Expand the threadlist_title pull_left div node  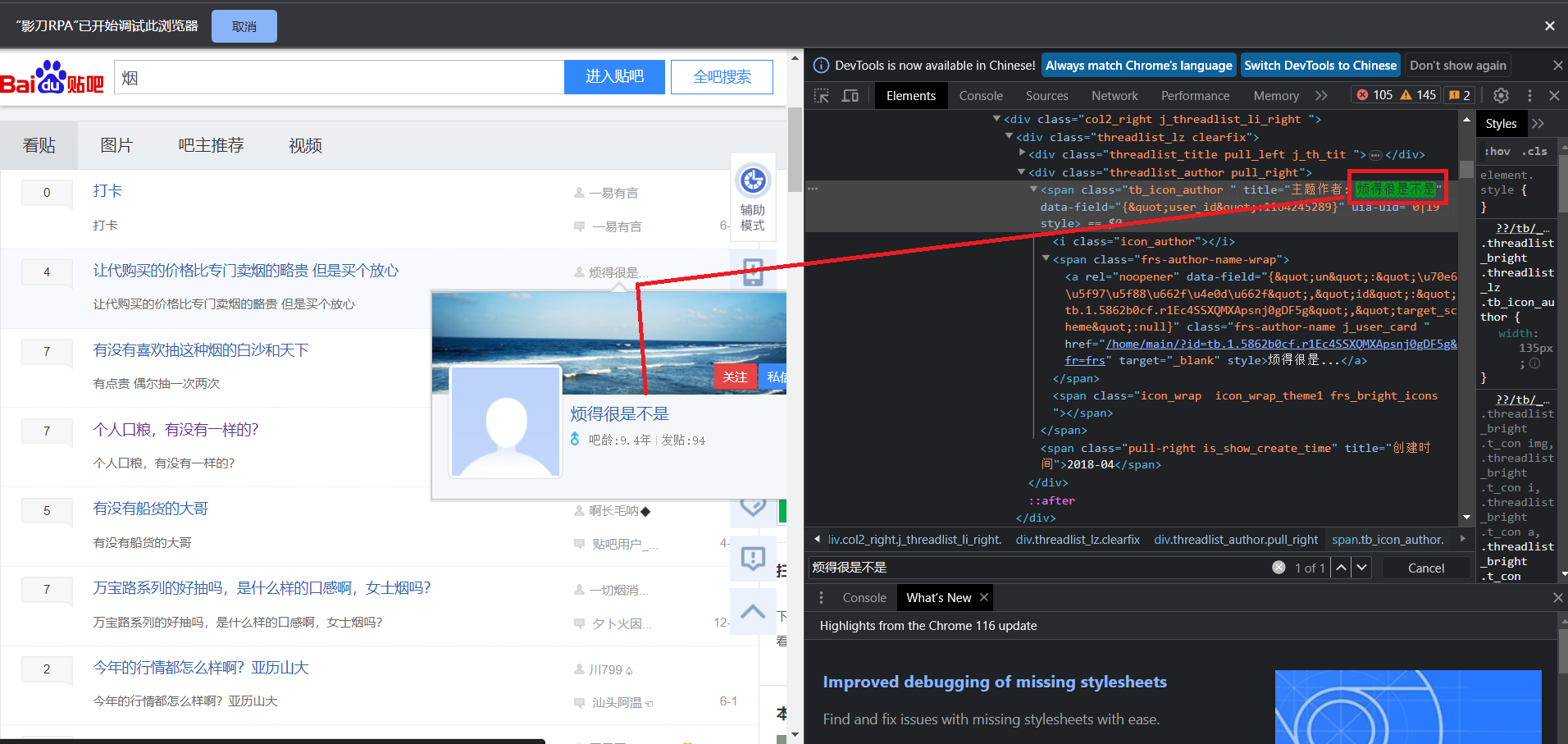[1021, 153]
